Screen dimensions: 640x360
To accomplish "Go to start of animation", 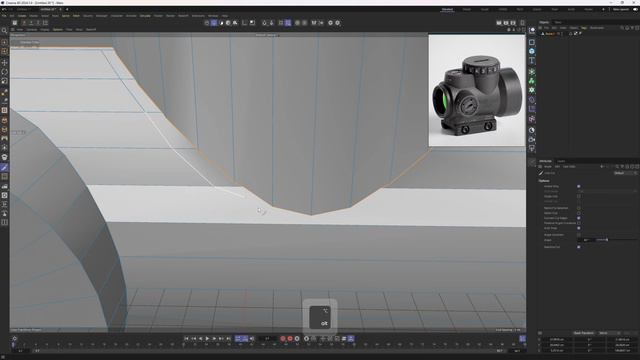I will [x=186, y=338].
